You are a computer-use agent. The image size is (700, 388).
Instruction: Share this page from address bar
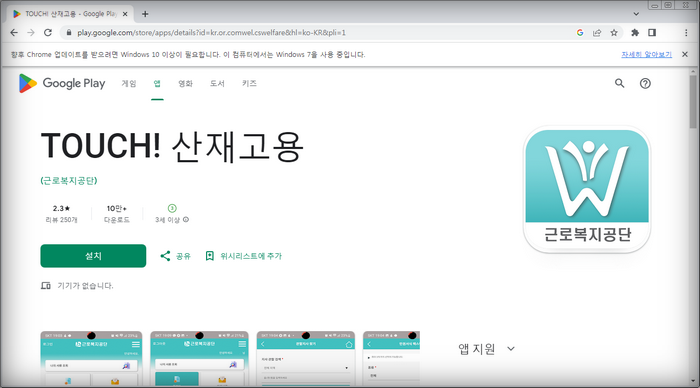pos(597,33)
